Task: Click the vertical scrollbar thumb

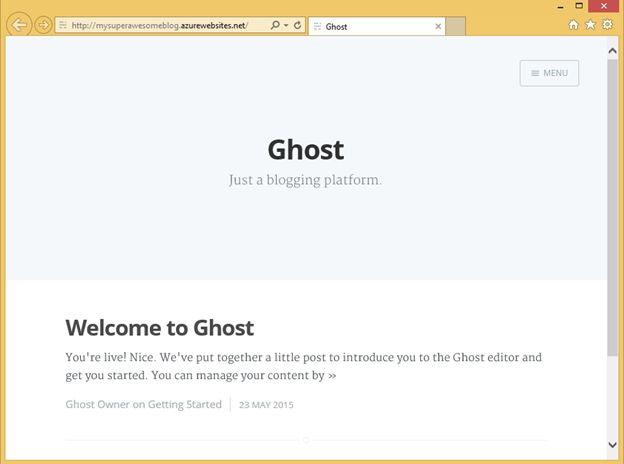Action: tap(612, 208)
